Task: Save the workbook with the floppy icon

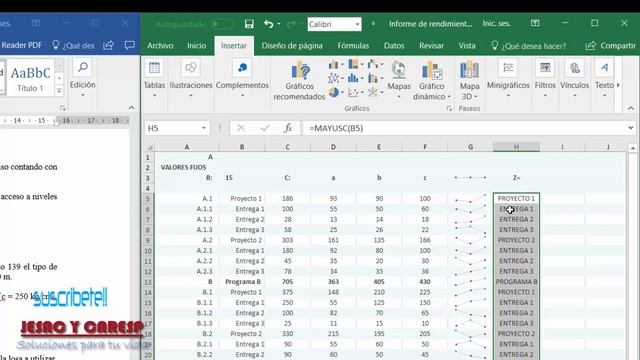Action: tap(249, 24)
